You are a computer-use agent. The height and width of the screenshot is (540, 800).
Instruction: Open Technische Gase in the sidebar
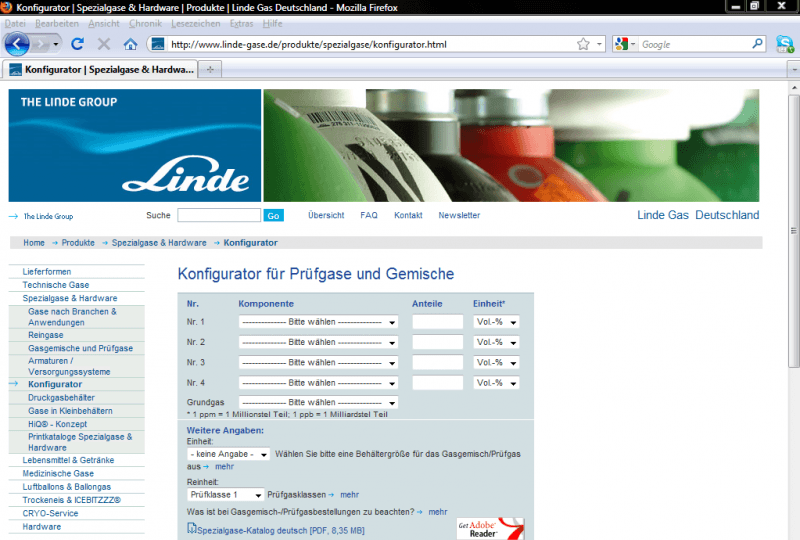[x=56, y=285]
